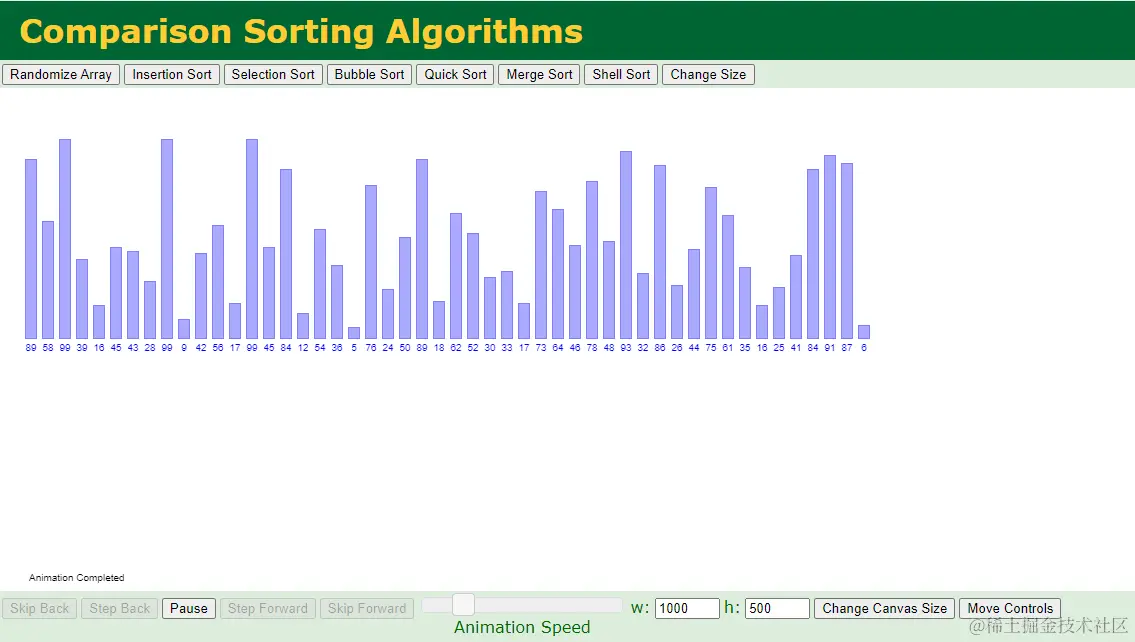
Task: Run Shell Sort
Action: pos(621,75)
